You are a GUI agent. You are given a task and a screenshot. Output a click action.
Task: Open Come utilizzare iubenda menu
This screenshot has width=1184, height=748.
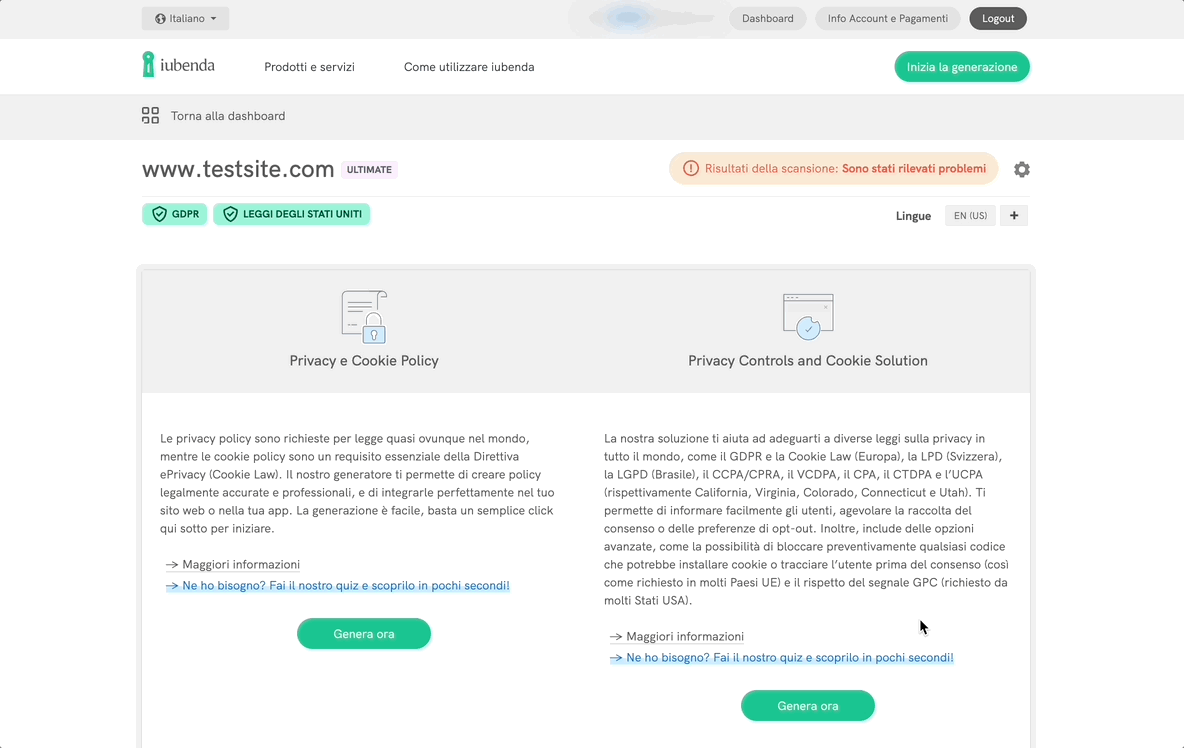469,67
